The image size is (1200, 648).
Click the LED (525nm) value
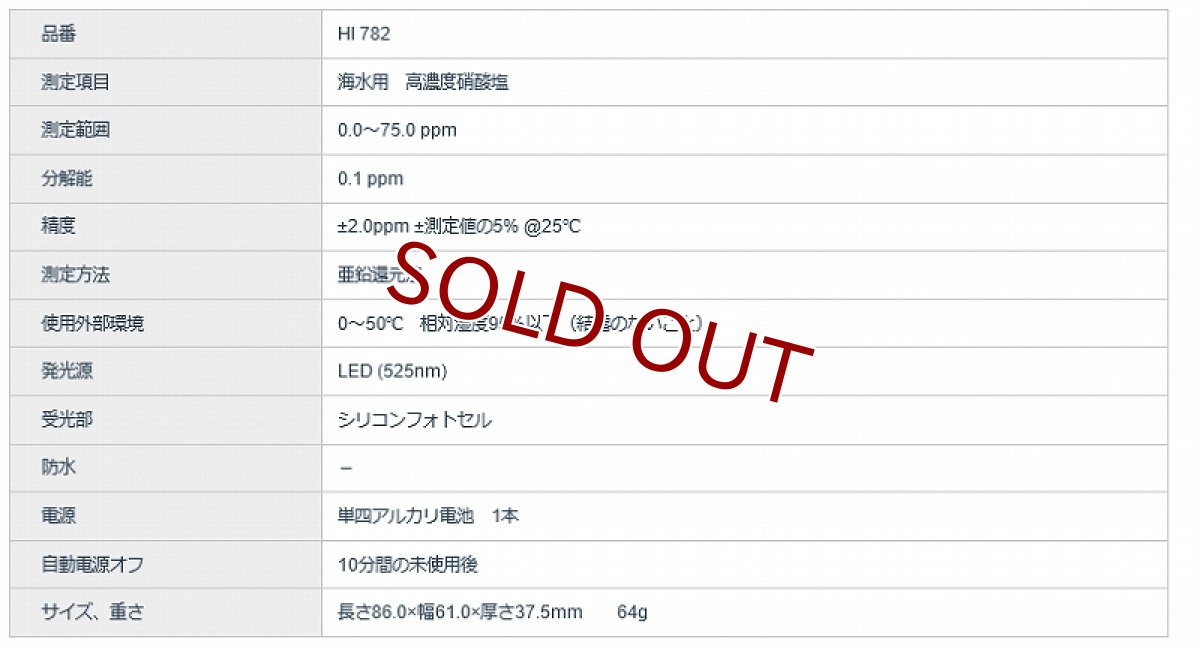392,371
